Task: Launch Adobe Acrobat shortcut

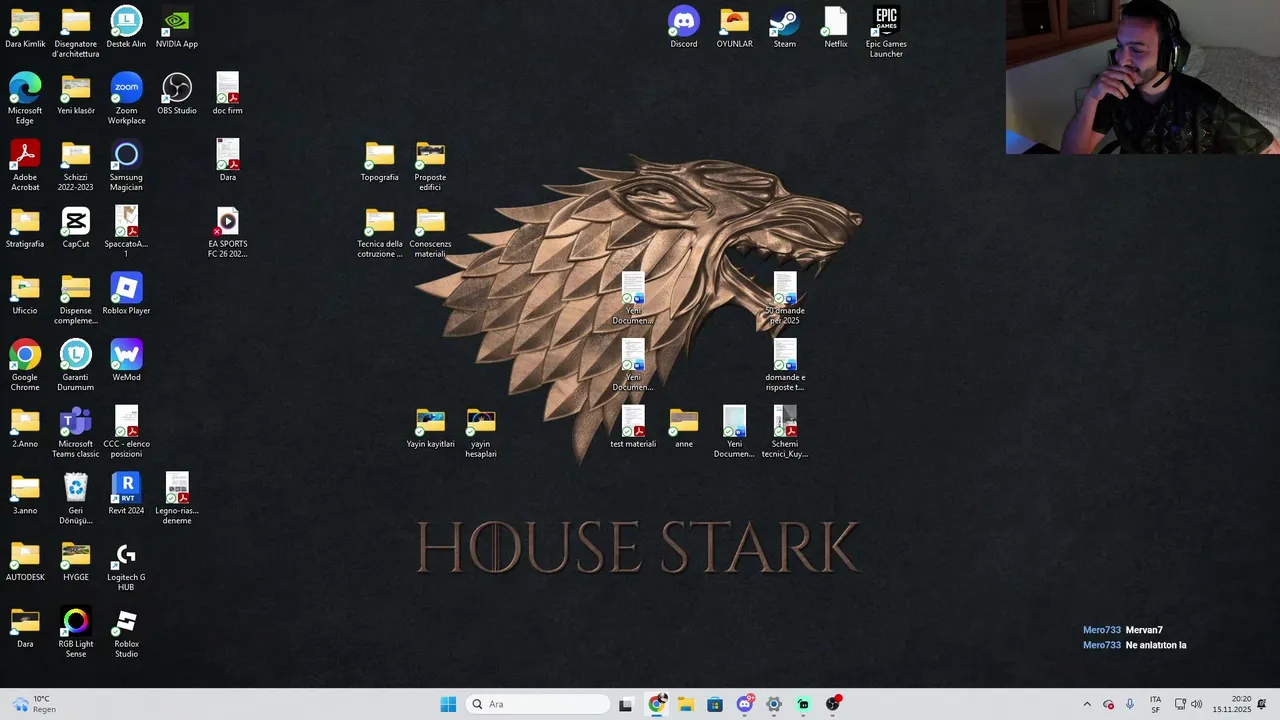Action: click(x=25, y=166)
